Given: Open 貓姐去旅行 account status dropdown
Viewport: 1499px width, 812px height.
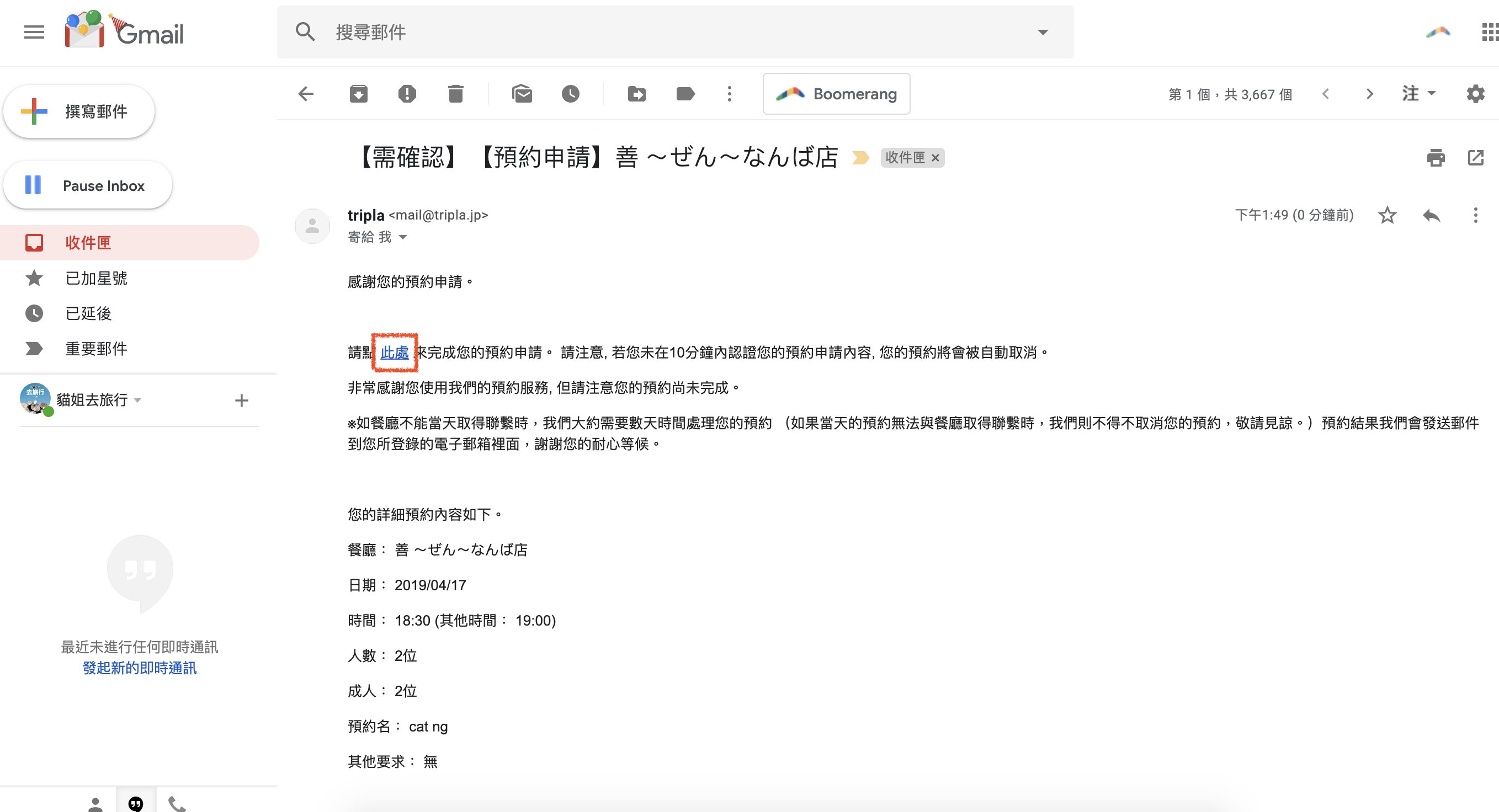Looking at the screenshot, I should coord(138,400).
